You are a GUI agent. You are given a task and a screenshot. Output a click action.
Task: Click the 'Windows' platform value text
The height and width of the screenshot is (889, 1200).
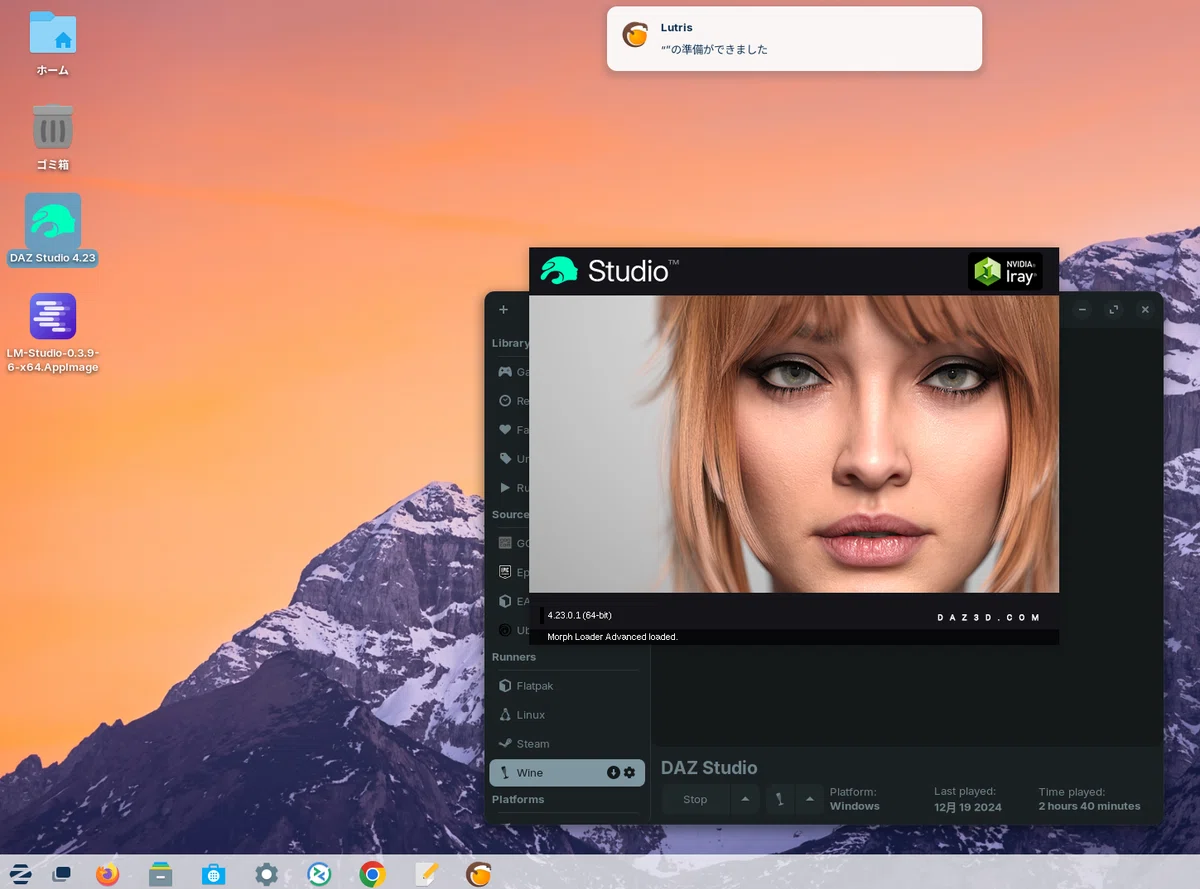[x=855, y=806]
